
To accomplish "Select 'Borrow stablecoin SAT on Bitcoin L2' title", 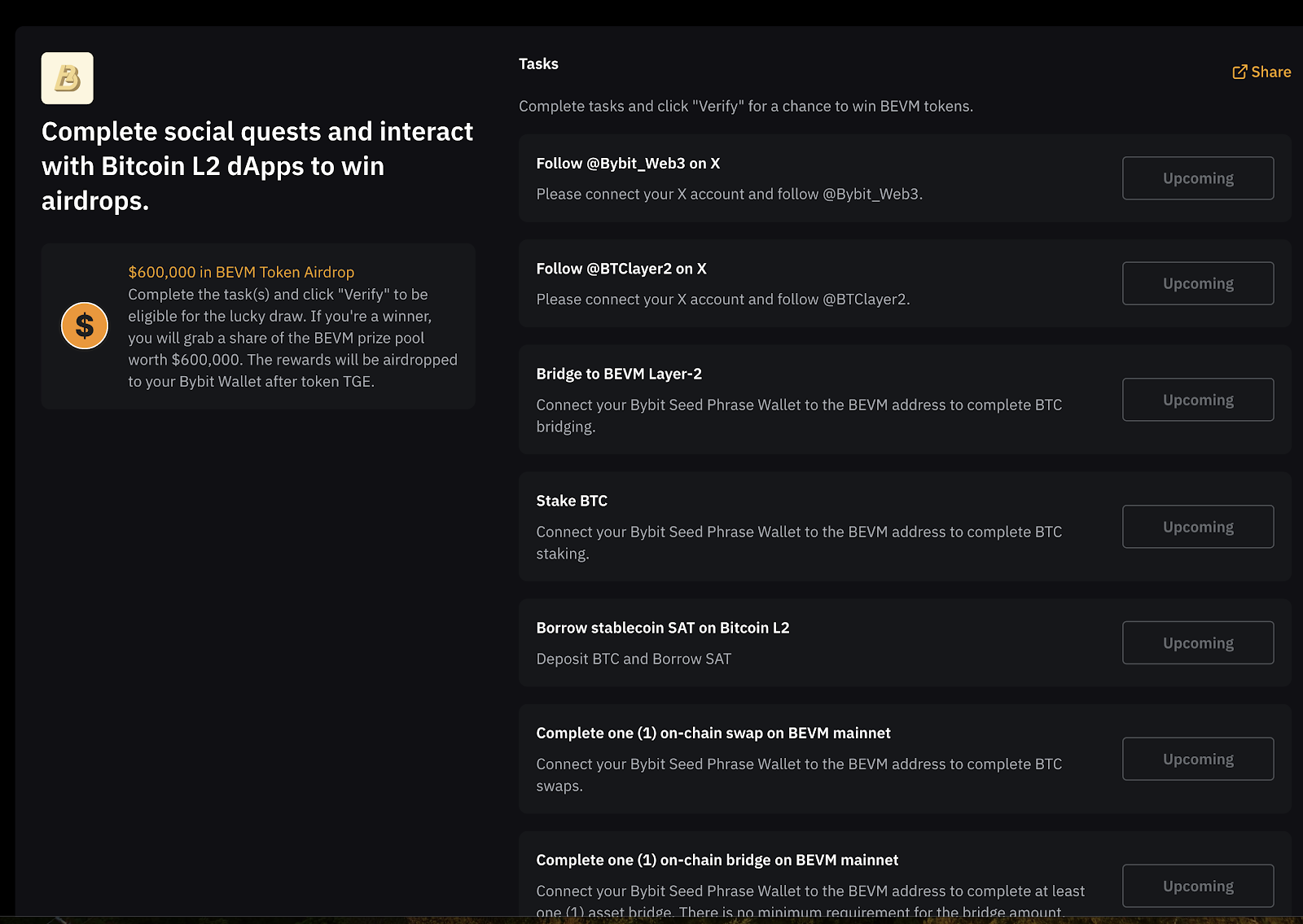I will click(663, 628).
